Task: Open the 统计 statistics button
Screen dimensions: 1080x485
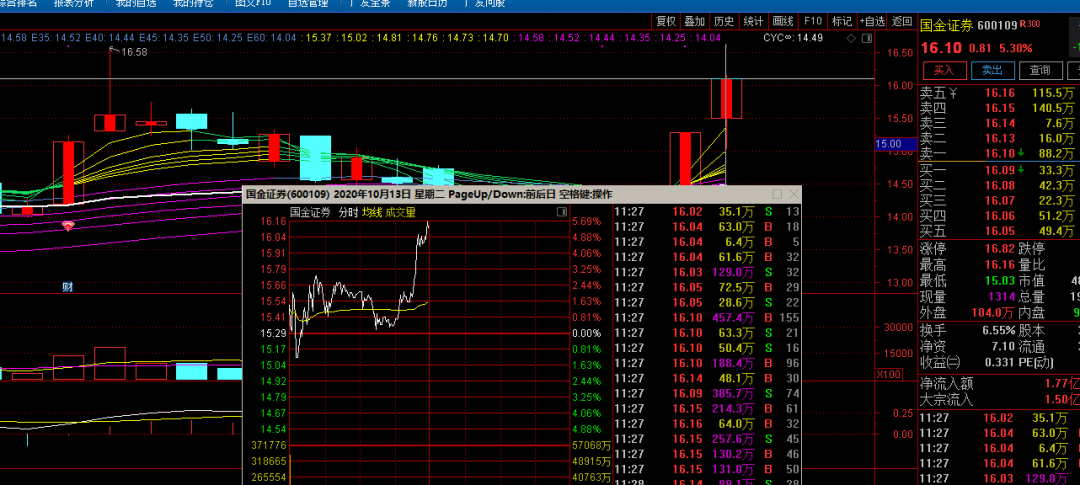Action: coord(754,21)
